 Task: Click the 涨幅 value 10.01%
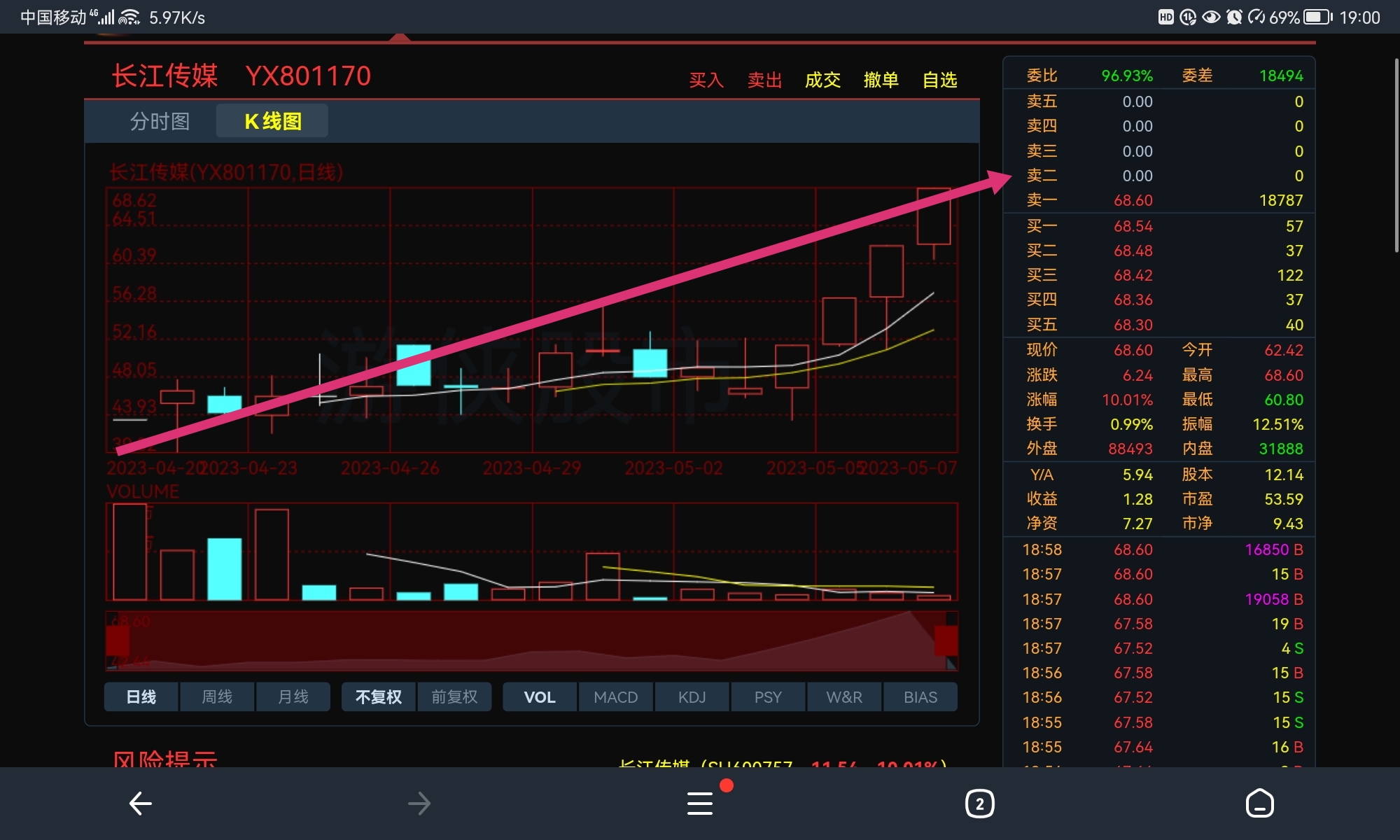(x=1128, y=400)
